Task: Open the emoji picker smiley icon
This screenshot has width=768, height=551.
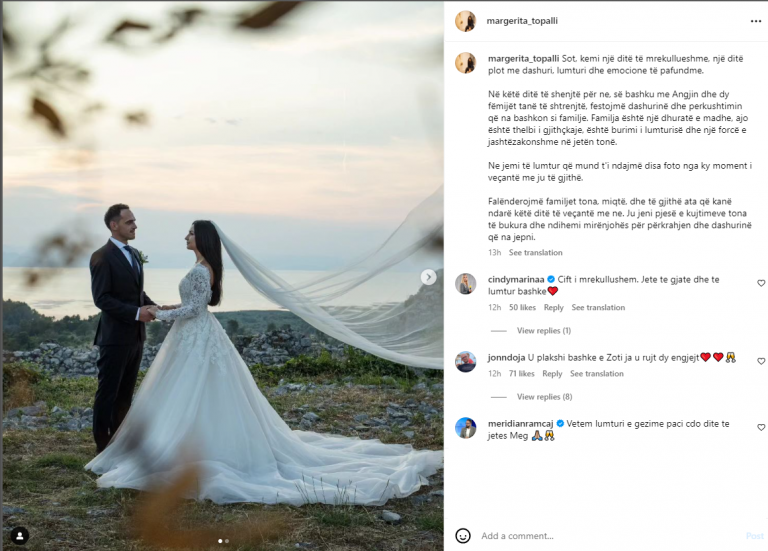Action: click(x=463, y=536)
